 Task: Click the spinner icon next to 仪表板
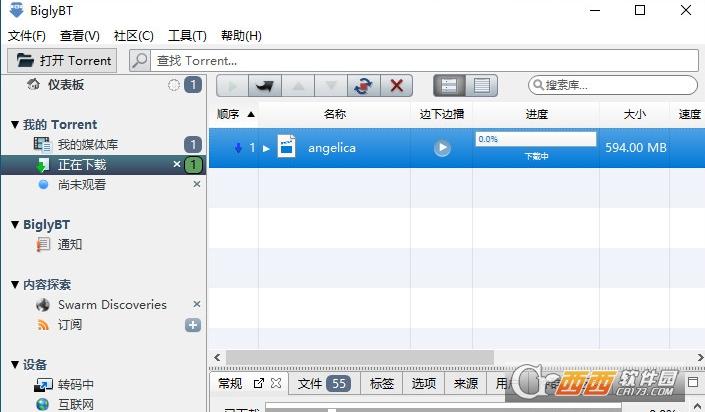174,85
